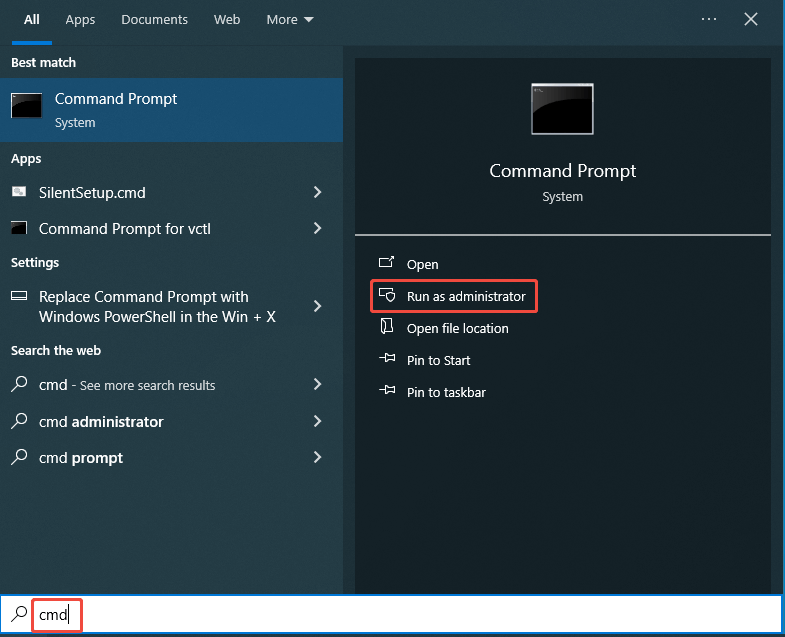785x637 pixels.
Task: Switch to the All tab
Action: click(x=32, y=20)
